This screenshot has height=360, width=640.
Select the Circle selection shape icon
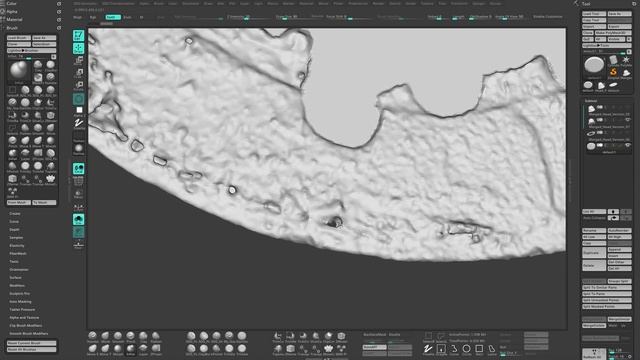(466, 349)
